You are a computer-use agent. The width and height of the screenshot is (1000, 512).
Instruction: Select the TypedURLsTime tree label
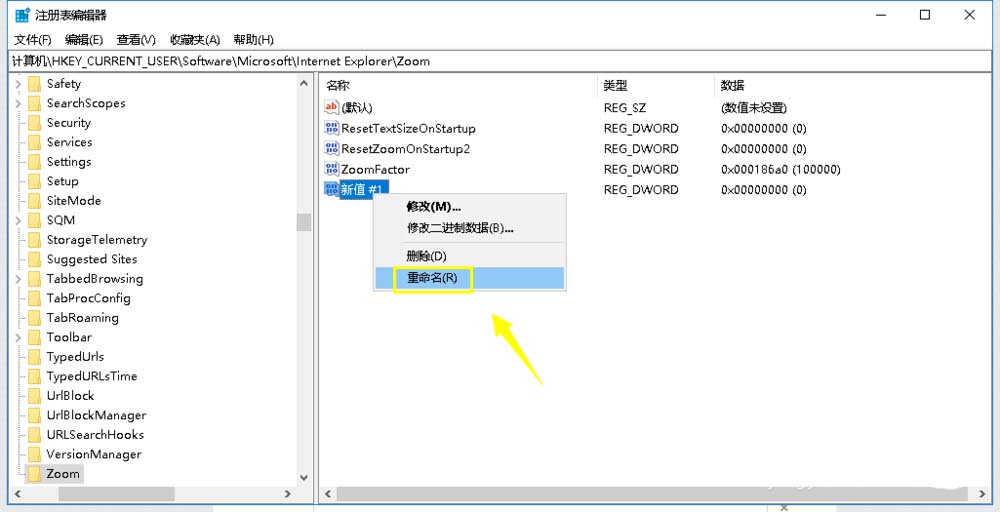(x=92, y=376)
